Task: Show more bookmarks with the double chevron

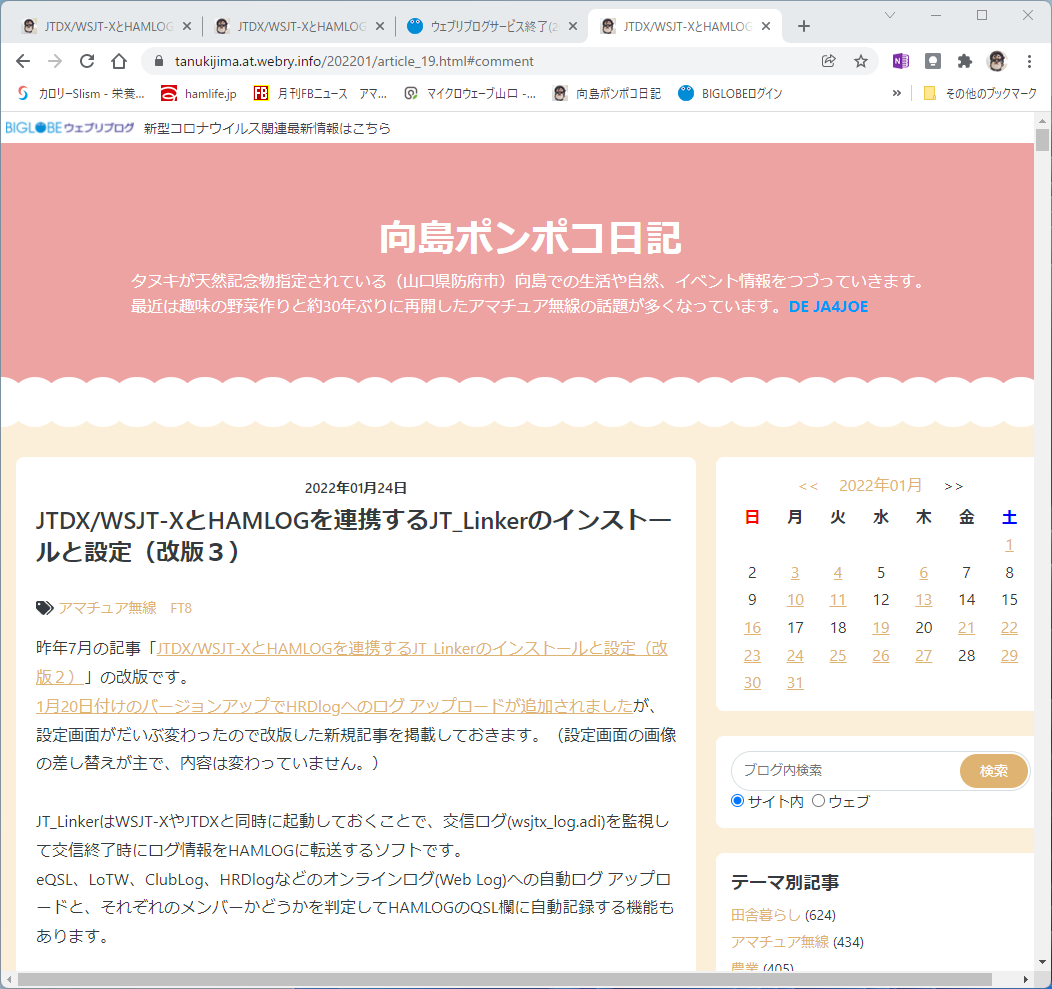Action: 896,93
